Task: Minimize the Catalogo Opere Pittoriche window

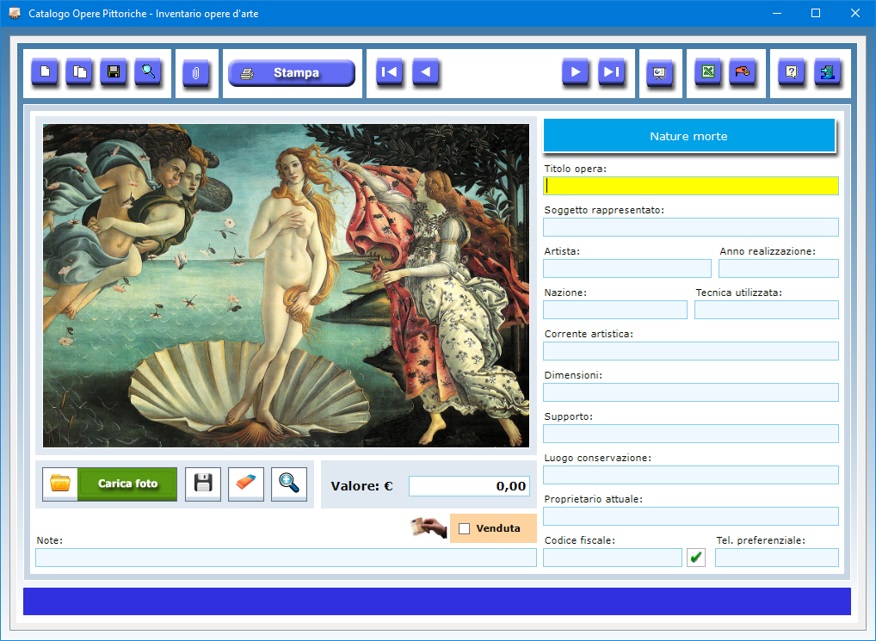Action: tap(777, 13)
